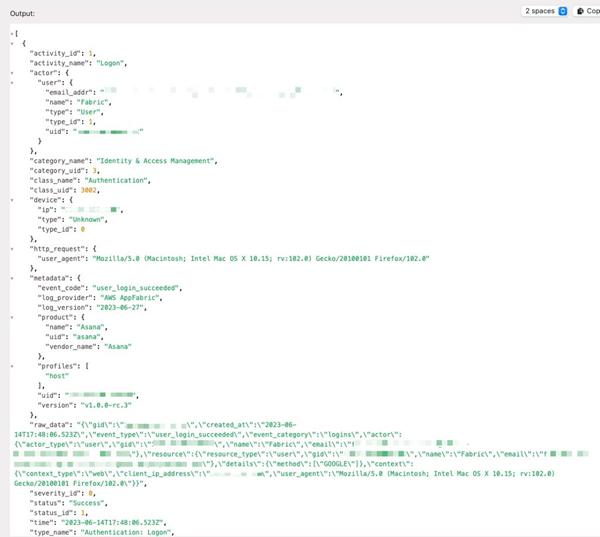Click the "Authentication: Logon" type_name value

[122, 529]
